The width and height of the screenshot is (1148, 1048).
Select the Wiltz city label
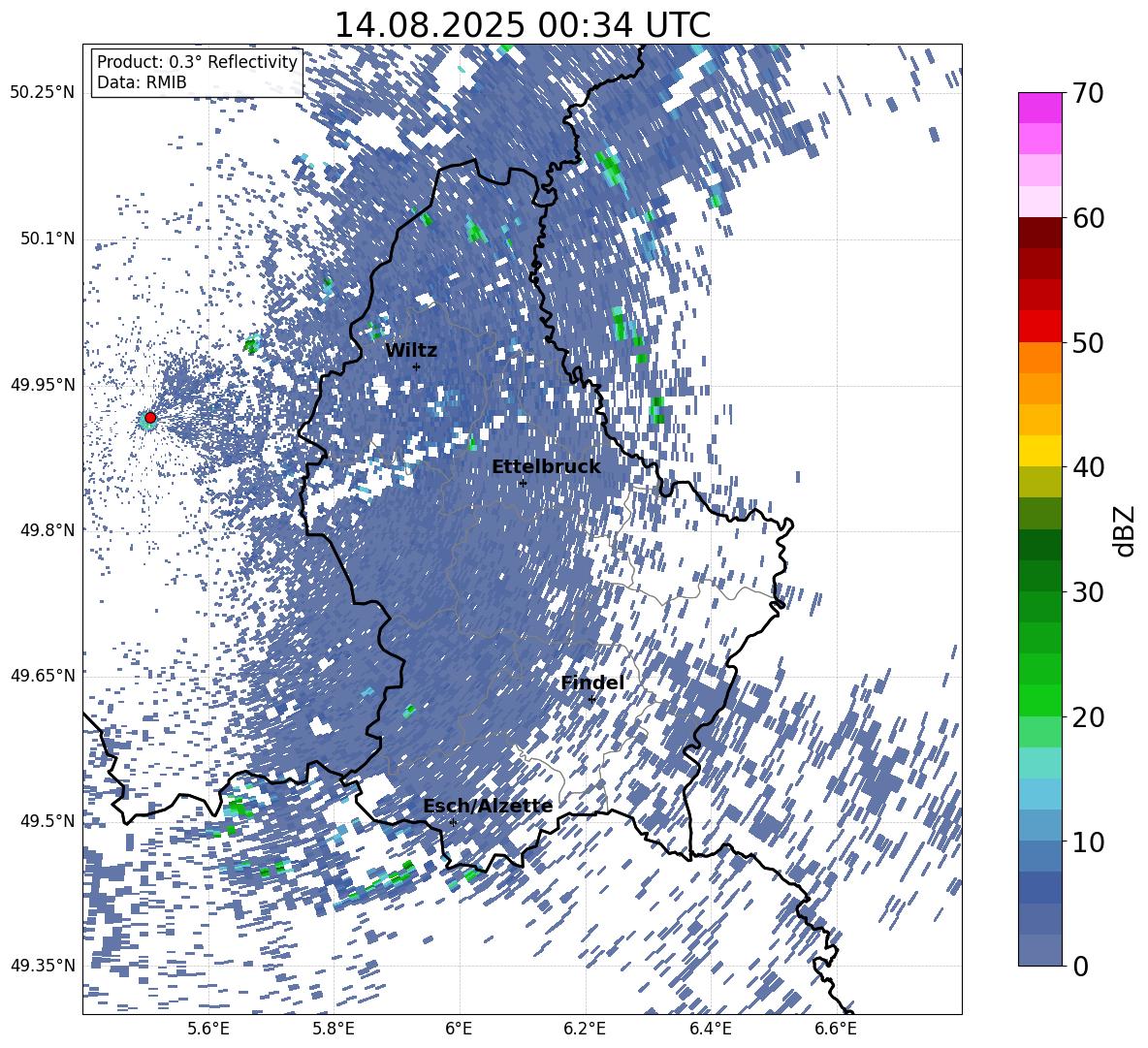(411, 351)
